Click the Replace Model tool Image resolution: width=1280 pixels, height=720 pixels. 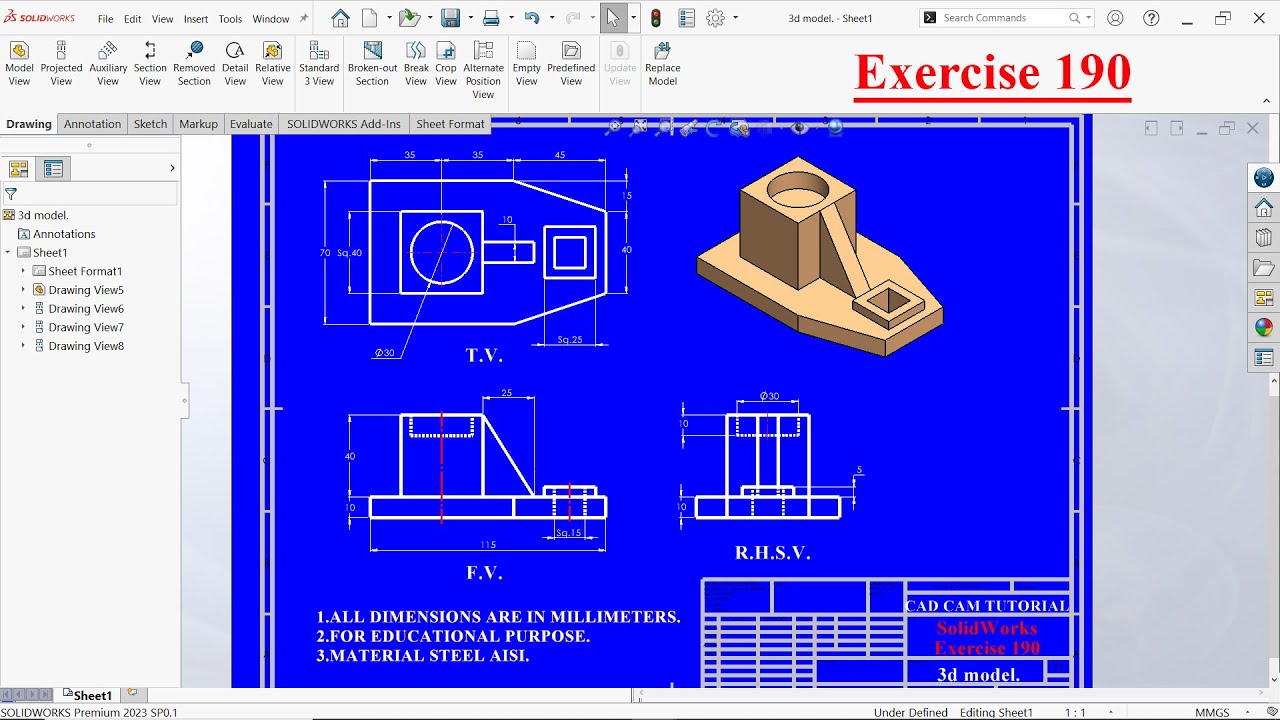point(662,64)
